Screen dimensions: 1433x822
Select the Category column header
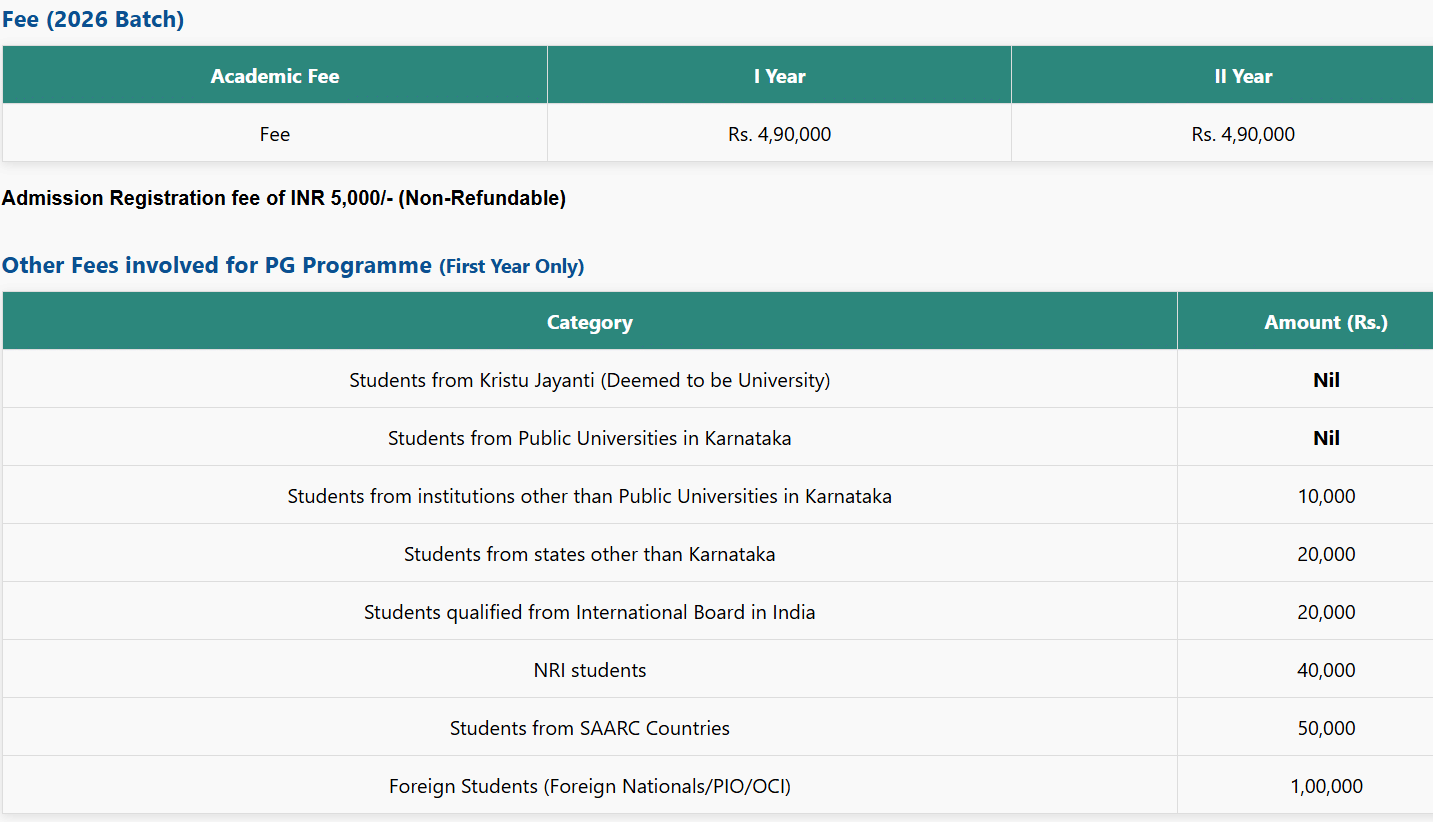click(589, 322)
